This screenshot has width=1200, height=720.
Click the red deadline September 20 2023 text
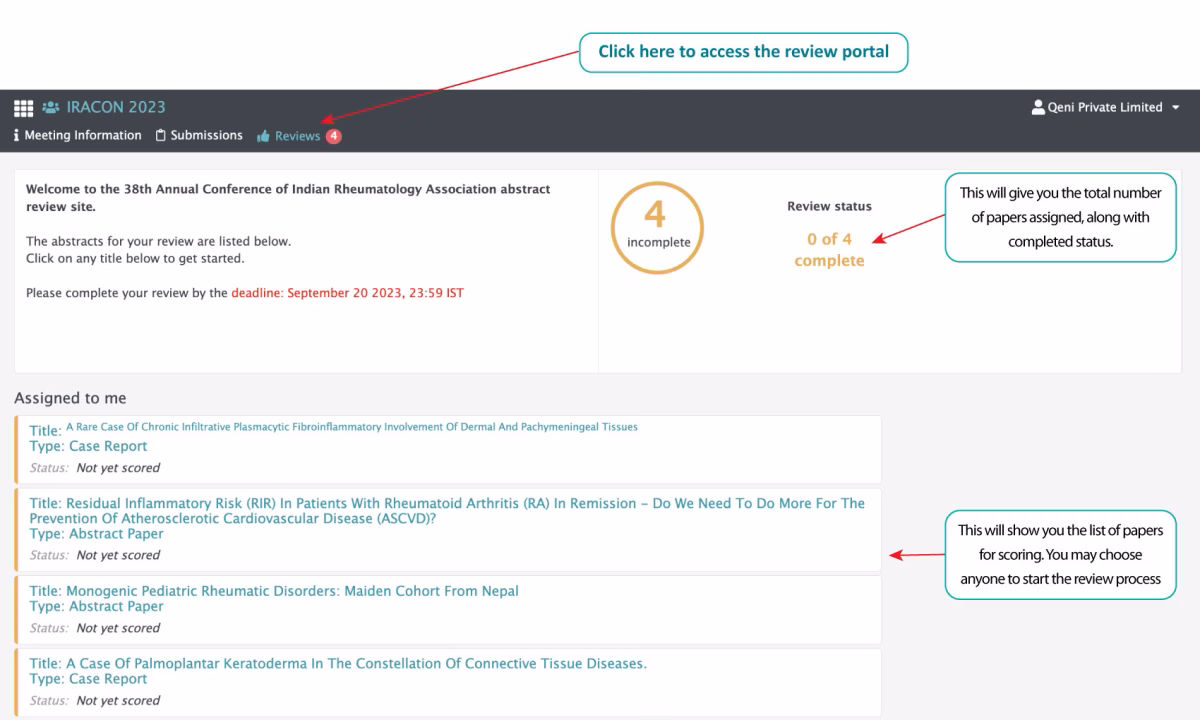pyautogui.click(x=347, y=294)
